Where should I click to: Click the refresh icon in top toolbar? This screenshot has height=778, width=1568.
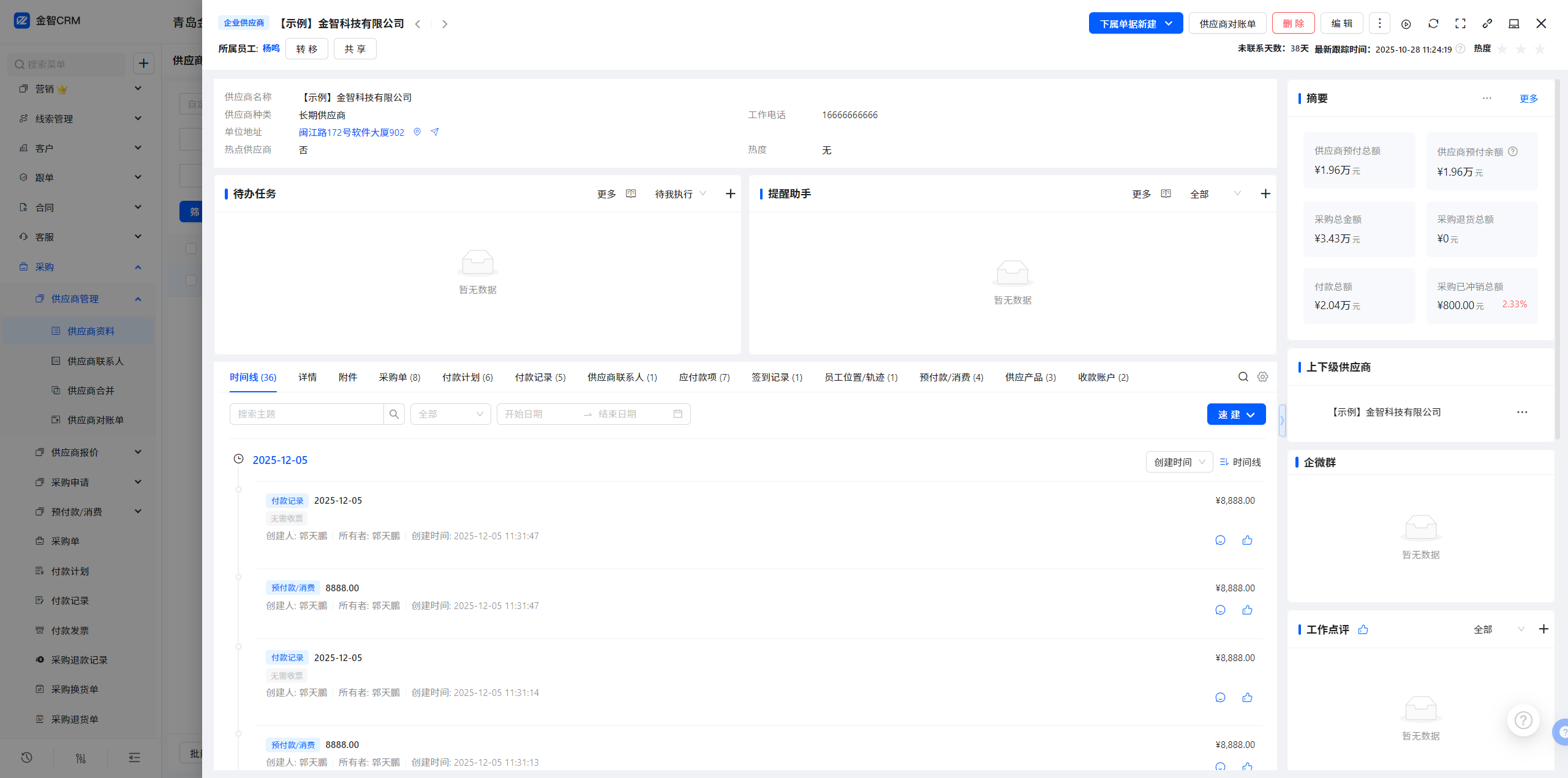(1433, 23)
